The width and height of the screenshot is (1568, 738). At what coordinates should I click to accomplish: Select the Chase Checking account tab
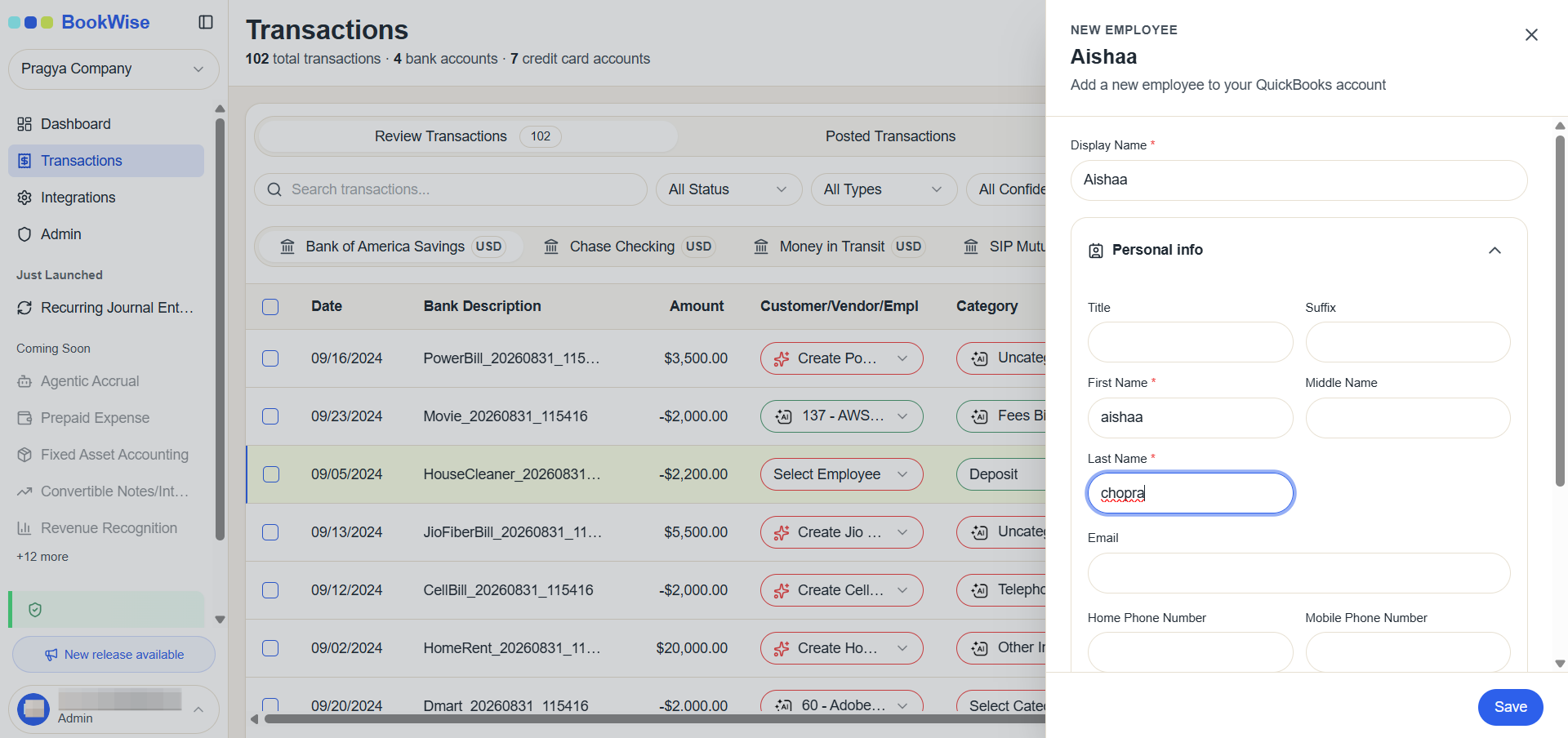[x=630, y=247]
